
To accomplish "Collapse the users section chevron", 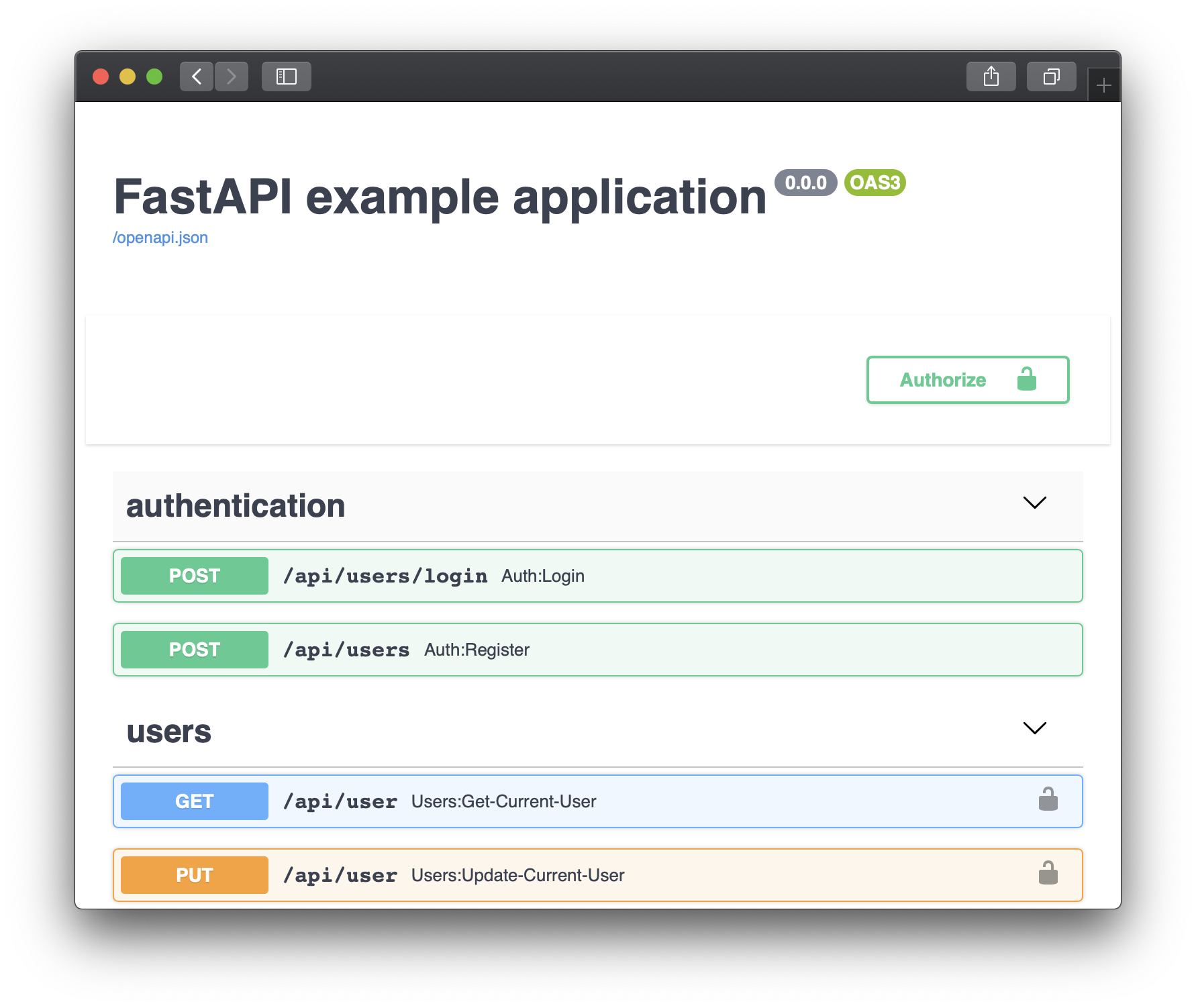I will 1034,728.
